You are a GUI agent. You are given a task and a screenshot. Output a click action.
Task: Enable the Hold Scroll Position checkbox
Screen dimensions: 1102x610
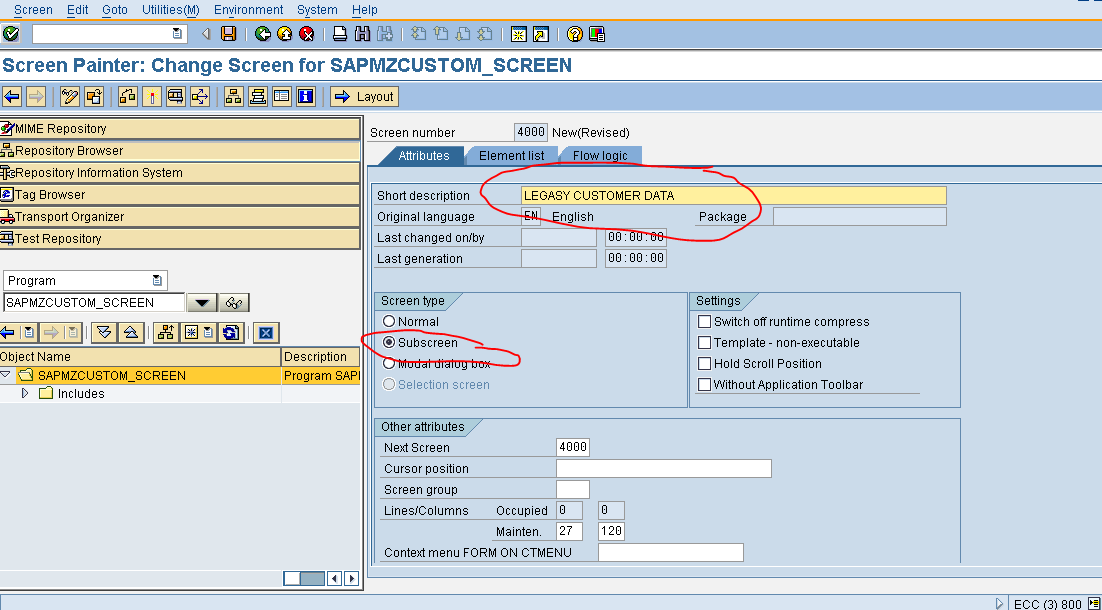click(704, 364)
